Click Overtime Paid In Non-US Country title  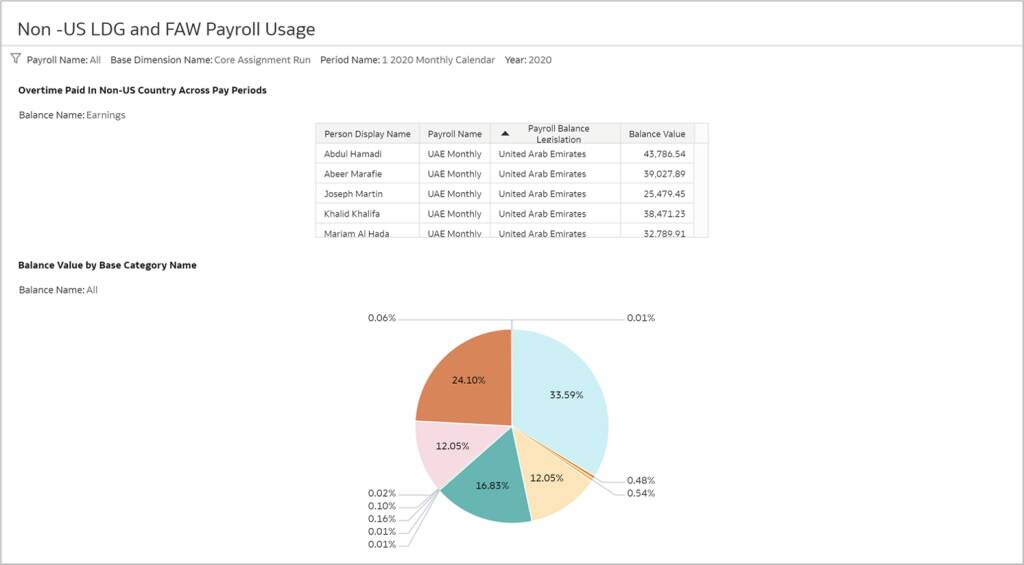(x=142, y=90)
